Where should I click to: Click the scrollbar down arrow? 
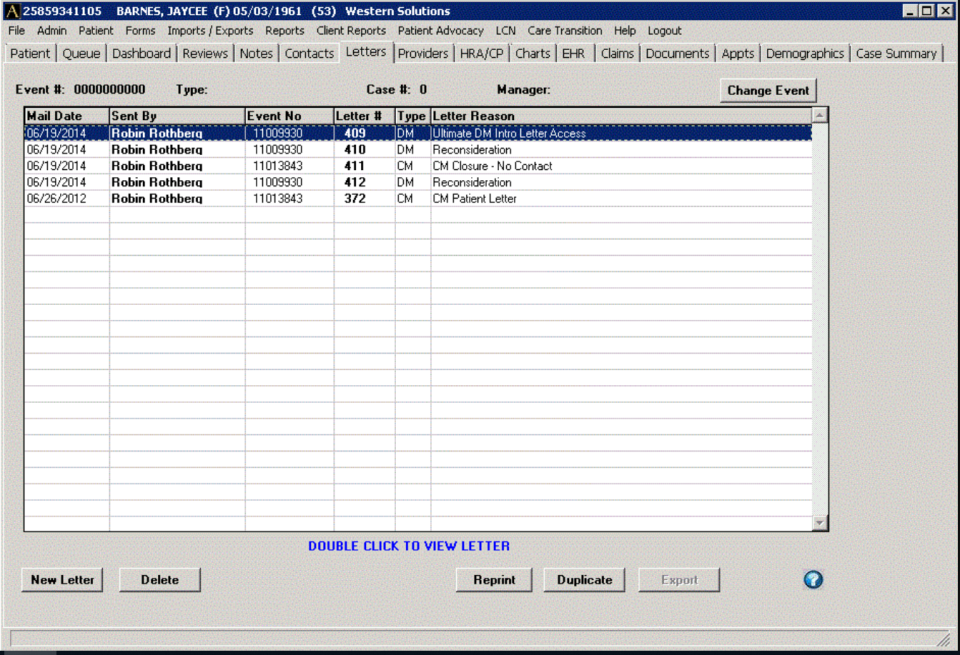point(820,522)
